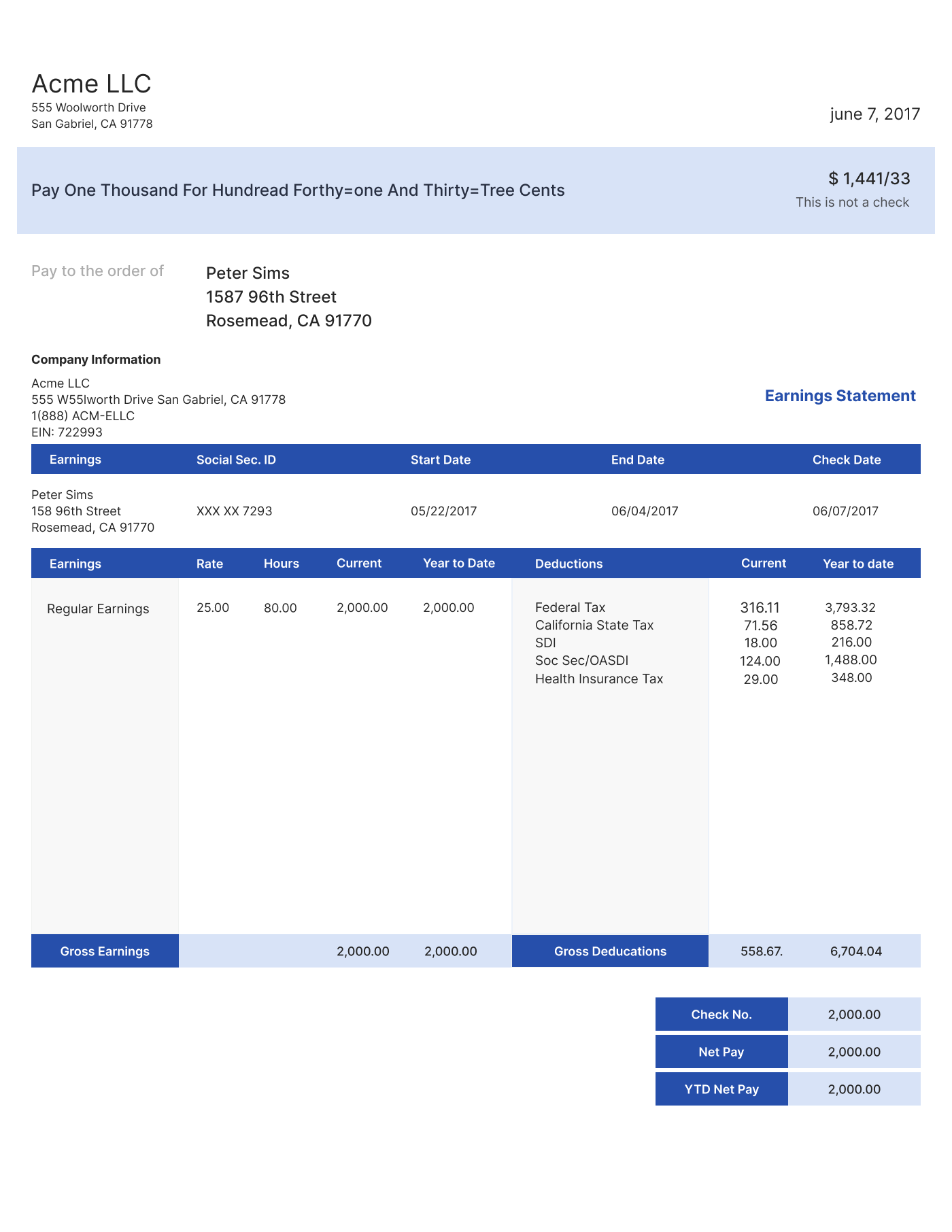Viewport: 952px width, 1232px height.
Task: Click the Earnings Statement heading
Action: click(x=840, y=396)
